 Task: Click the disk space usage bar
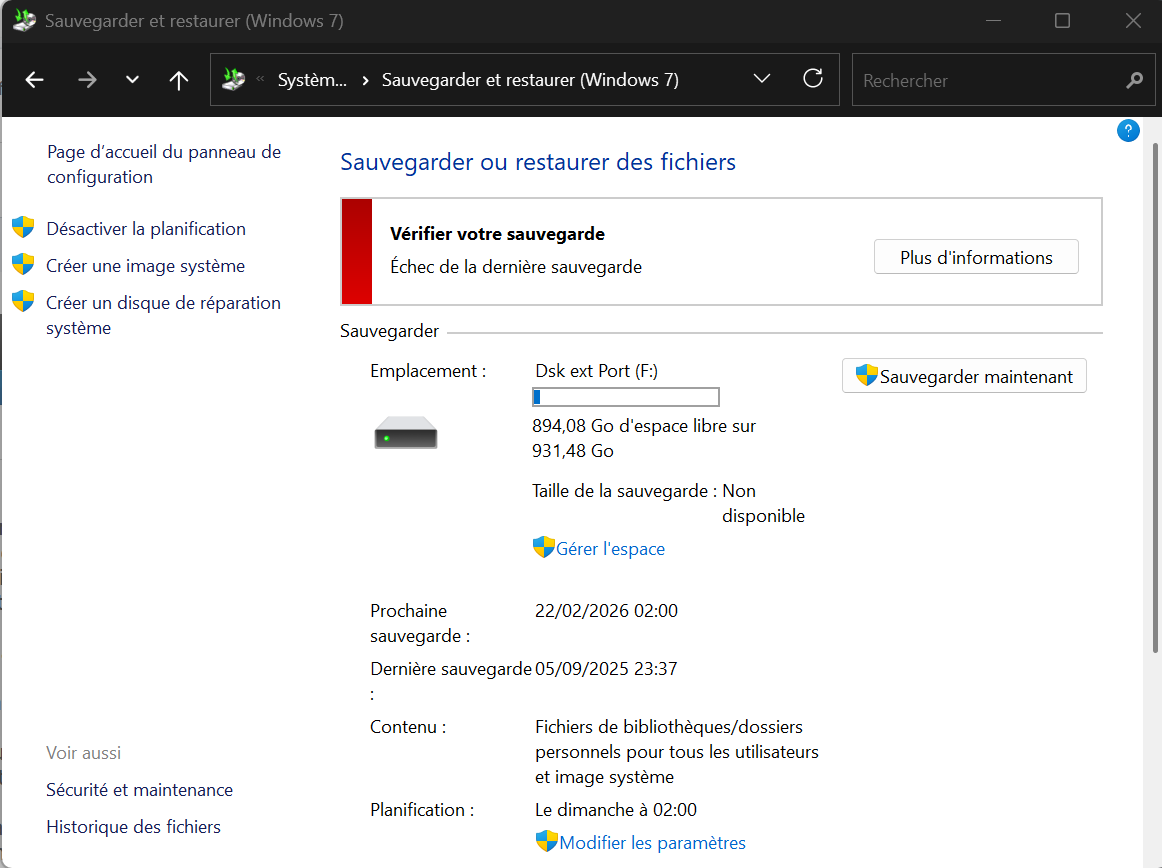pyautogui.click(x=625, y=397)
